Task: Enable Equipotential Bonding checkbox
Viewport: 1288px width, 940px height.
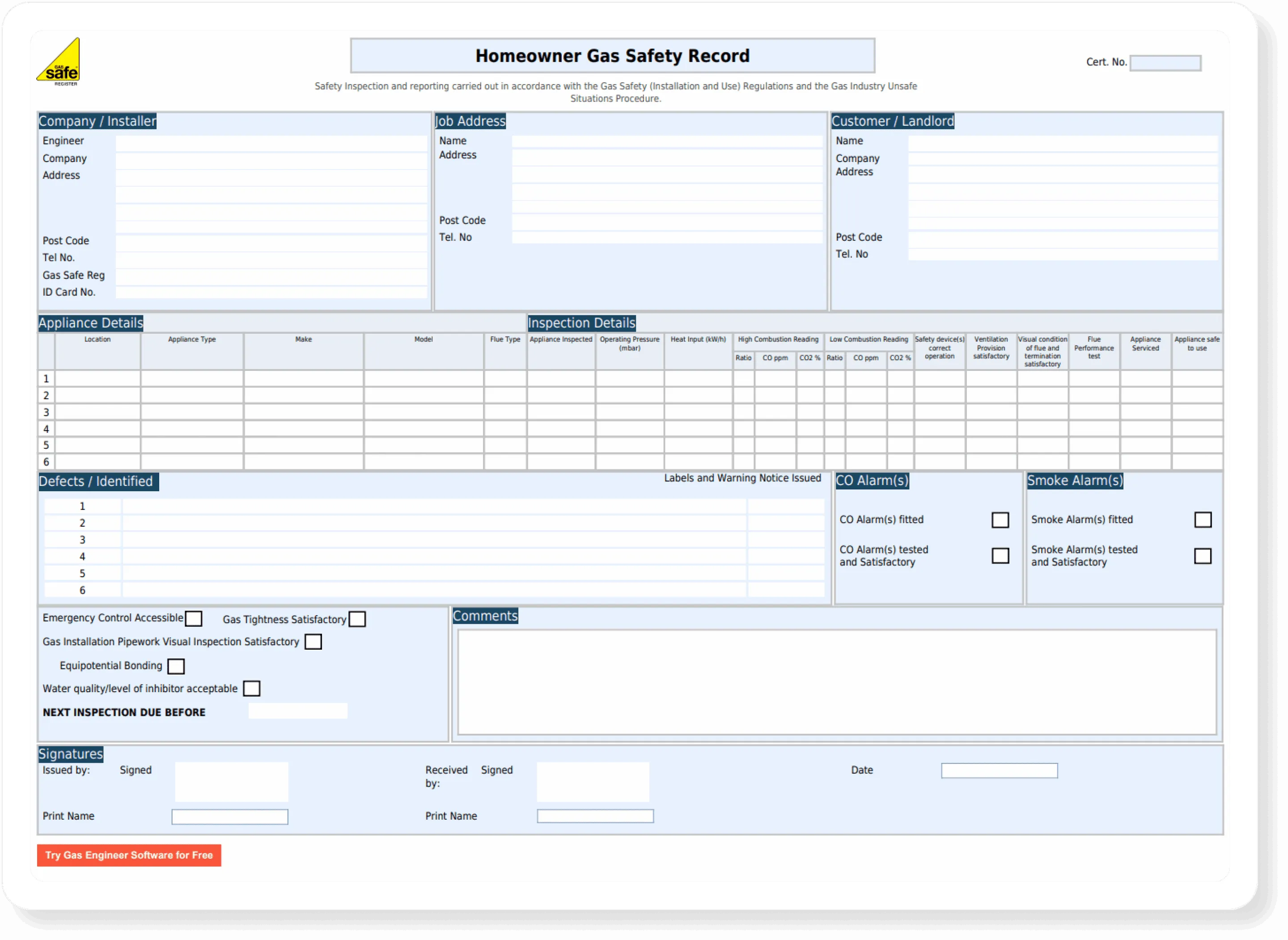Action: coord(177,666)
